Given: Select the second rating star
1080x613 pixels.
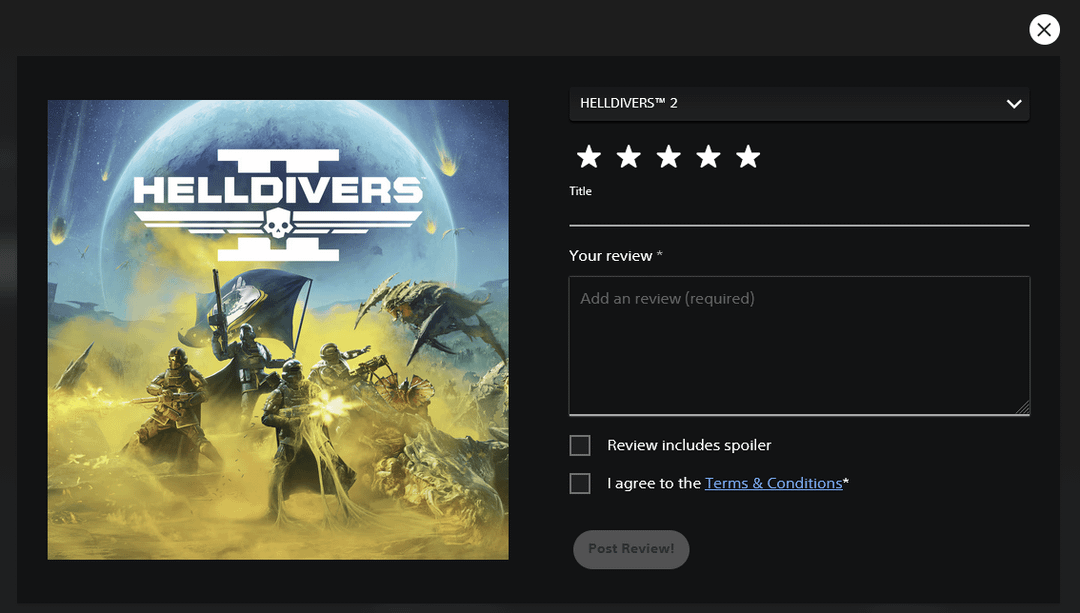Looking at the screenshot, I should tap(629, 157).
